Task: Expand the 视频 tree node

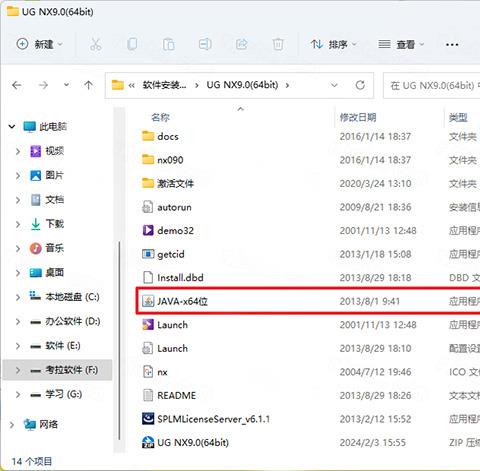Action: 18,151
